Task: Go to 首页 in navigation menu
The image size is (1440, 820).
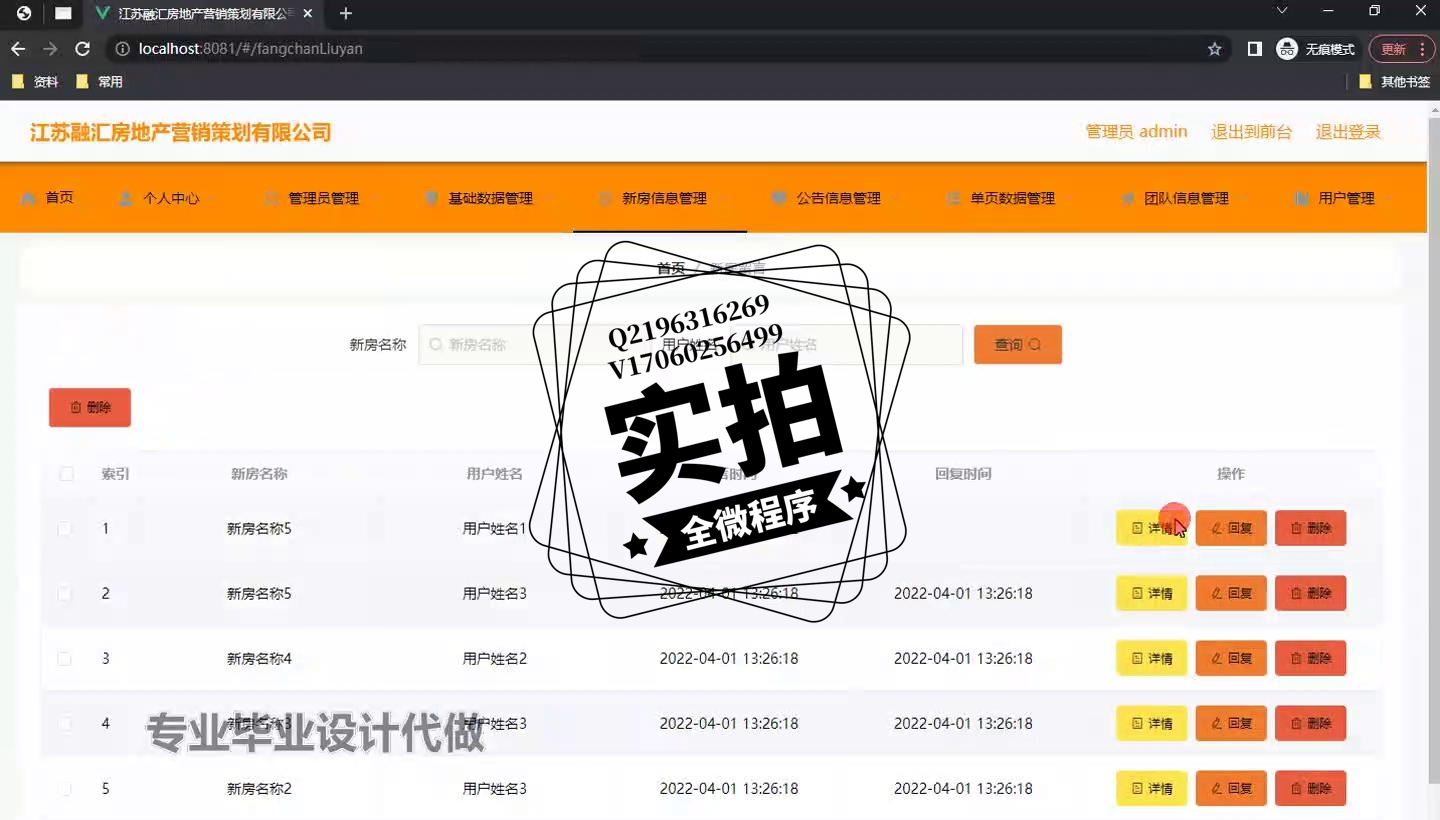Action: pos(47,198)
